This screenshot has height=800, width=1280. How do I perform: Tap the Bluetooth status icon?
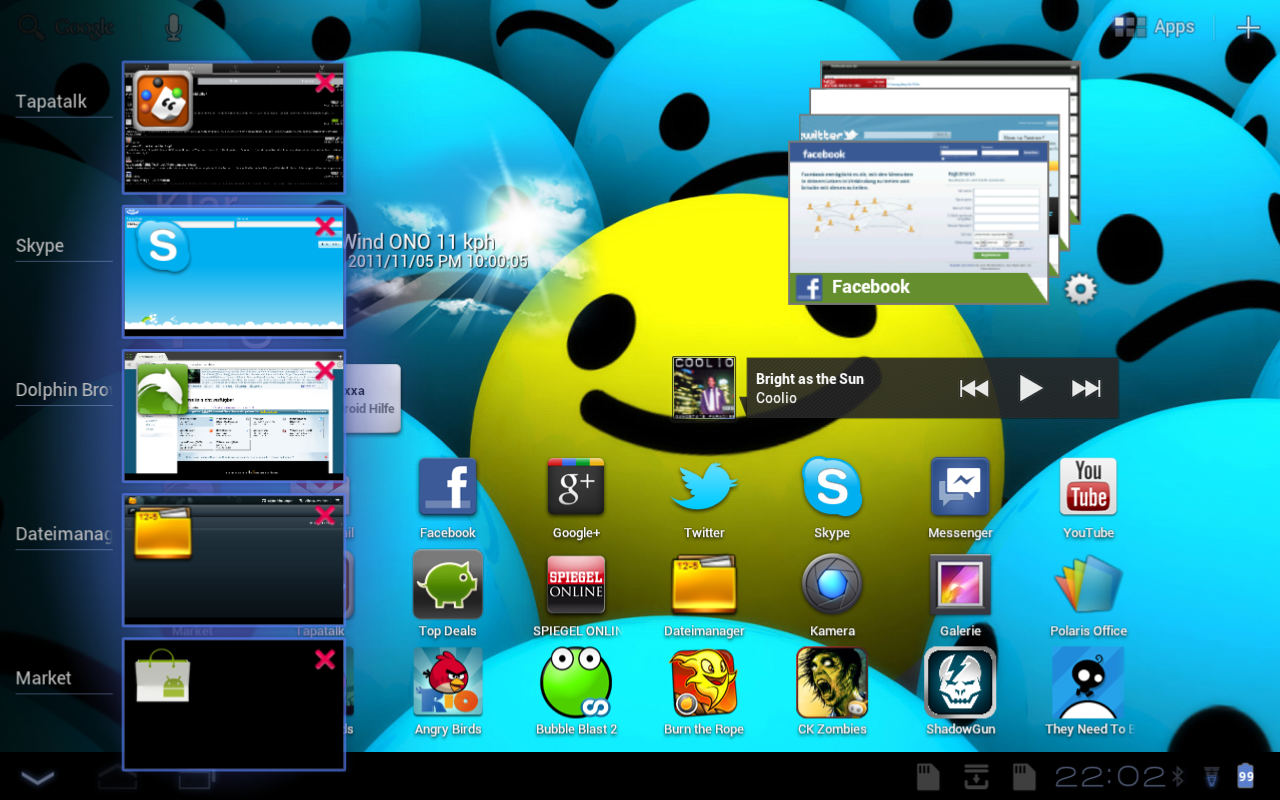coord(1178,776)
